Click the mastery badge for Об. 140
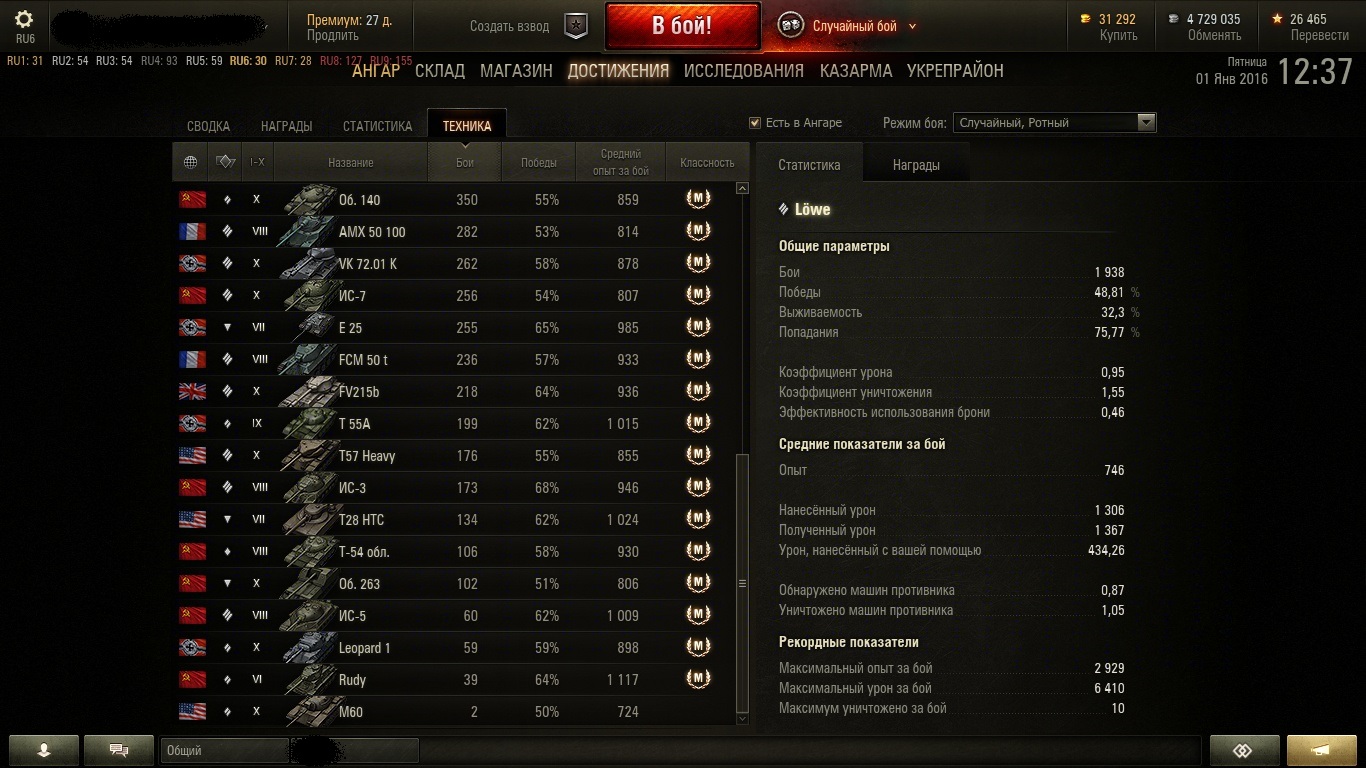1366x768 pixels. pos(698,199)
